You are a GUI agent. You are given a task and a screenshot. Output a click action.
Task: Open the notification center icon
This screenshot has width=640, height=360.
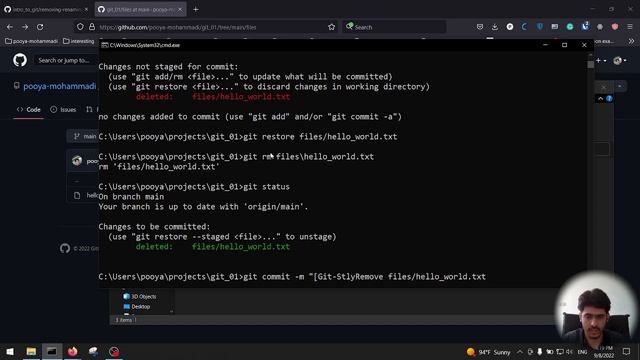(627, 352)
